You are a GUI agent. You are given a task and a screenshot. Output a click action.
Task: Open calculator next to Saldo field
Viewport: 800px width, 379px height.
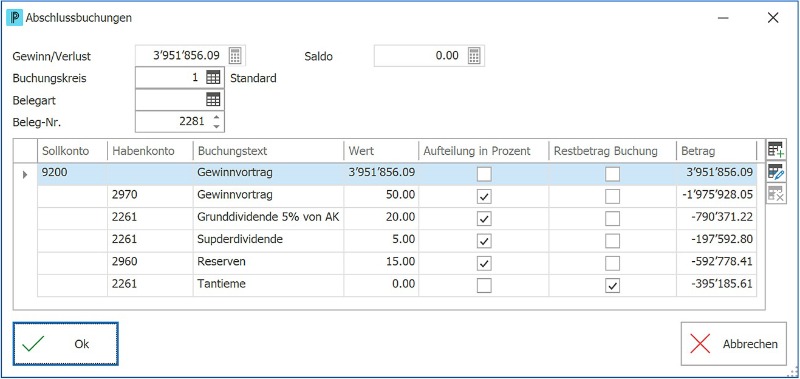[473, 56]
